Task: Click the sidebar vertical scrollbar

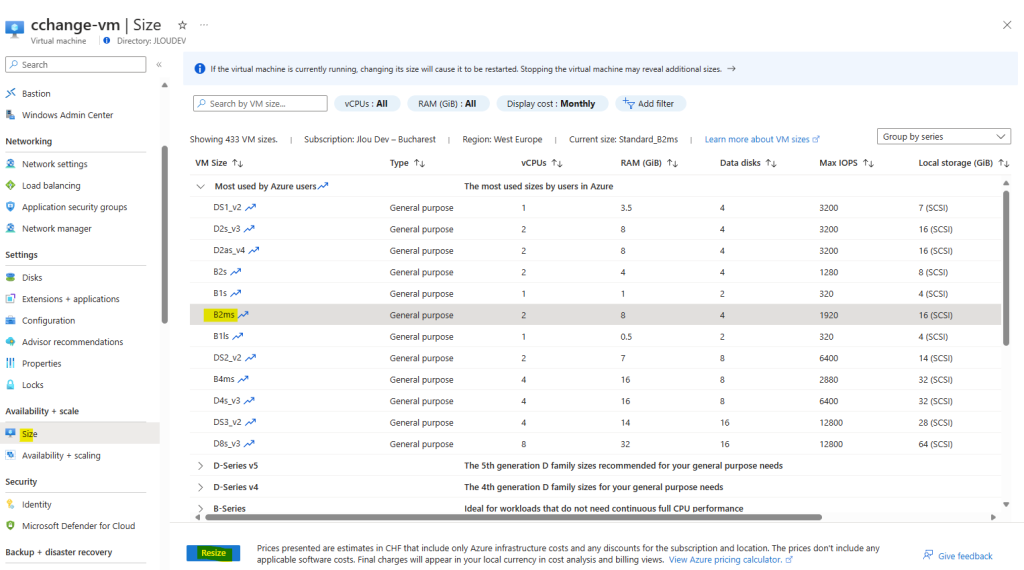Action: tap(165, 235)
